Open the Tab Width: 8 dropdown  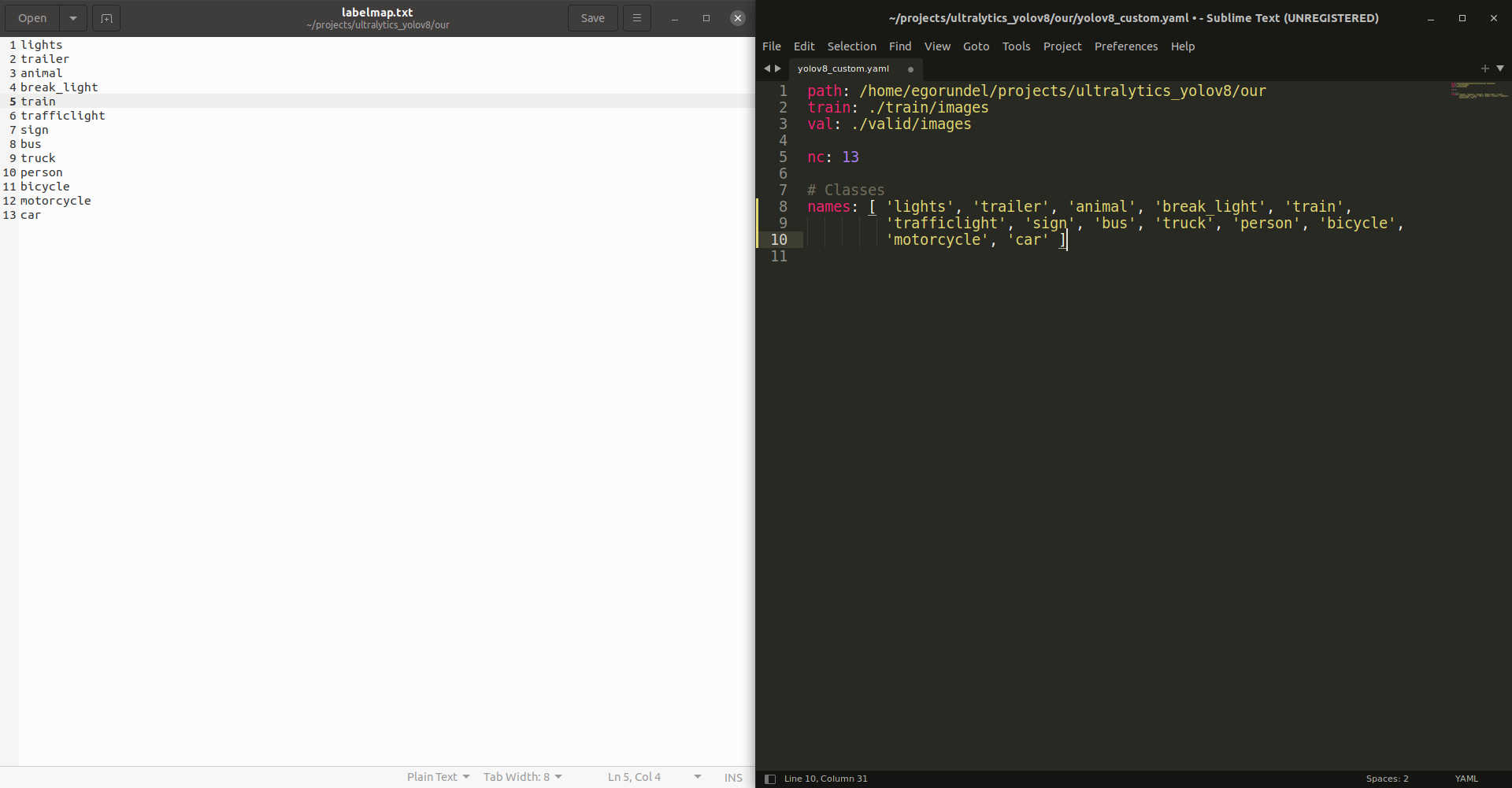click(522, 776)
